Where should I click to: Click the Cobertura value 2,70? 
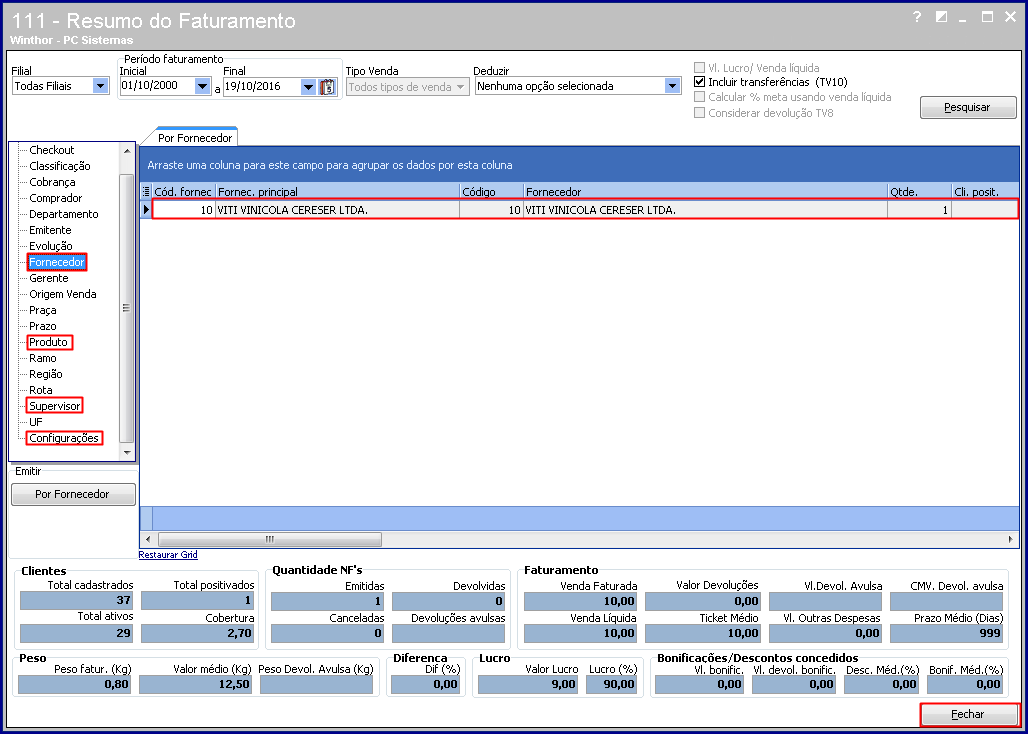coord(198,633)
